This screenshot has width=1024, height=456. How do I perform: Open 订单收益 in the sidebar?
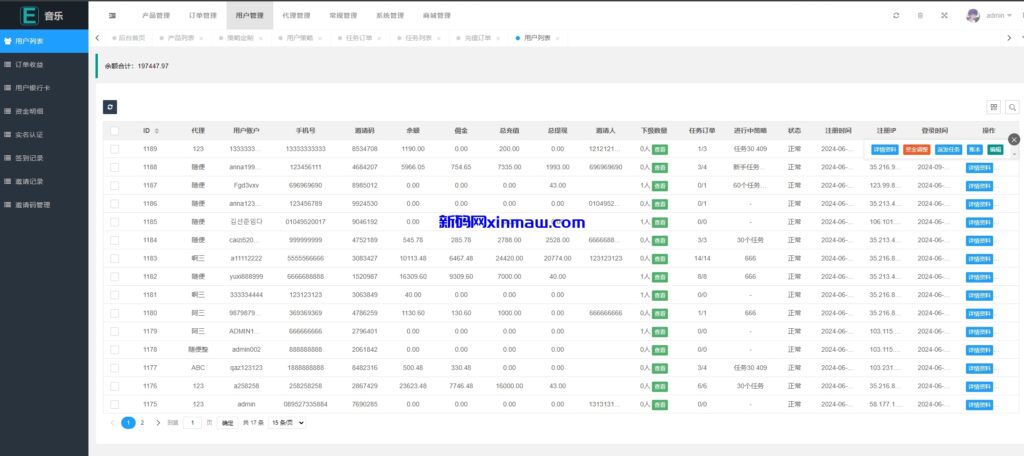44,65
